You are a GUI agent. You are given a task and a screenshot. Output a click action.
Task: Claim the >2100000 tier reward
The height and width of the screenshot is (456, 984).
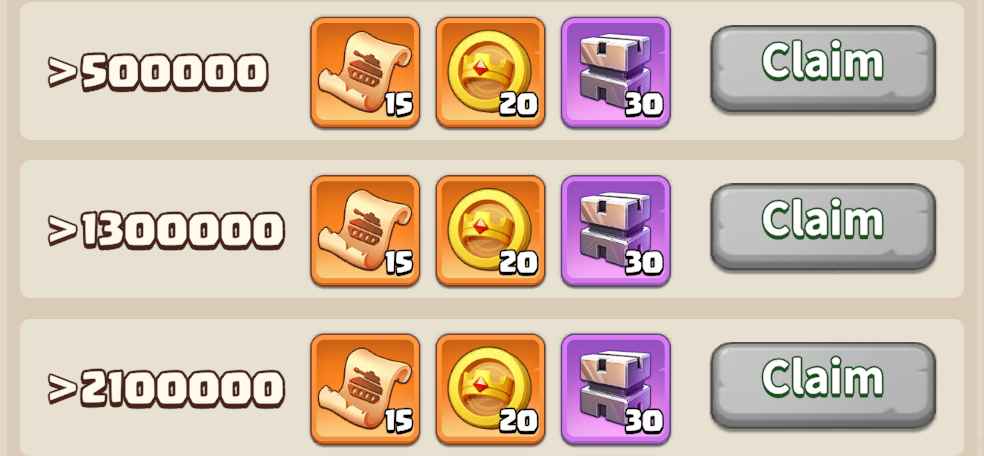point(823,385)
